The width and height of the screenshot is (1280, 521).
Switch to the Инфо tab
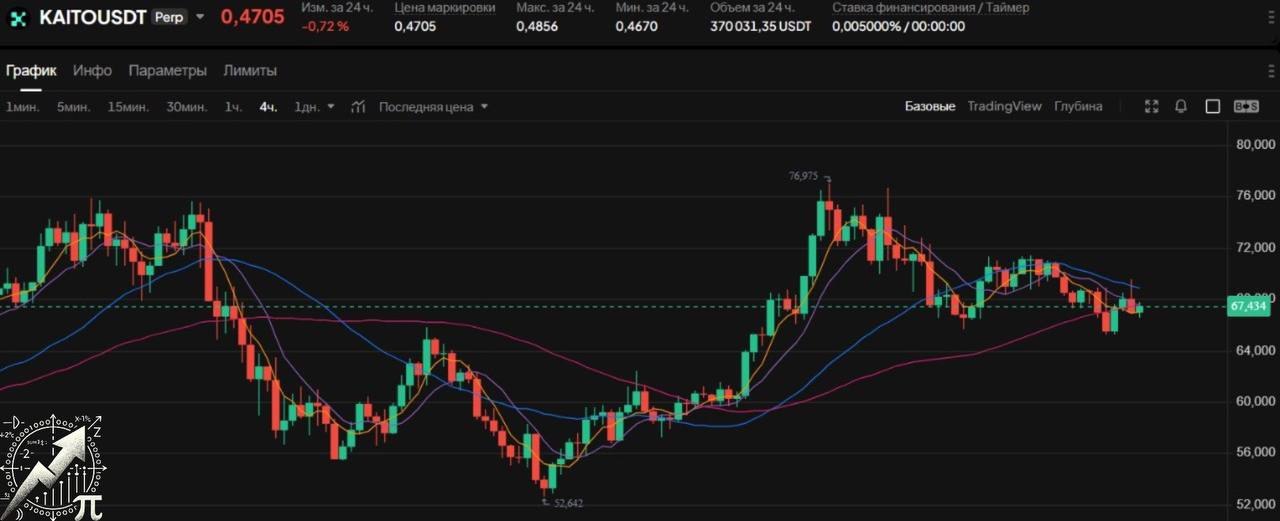click(x=92, y=71)
